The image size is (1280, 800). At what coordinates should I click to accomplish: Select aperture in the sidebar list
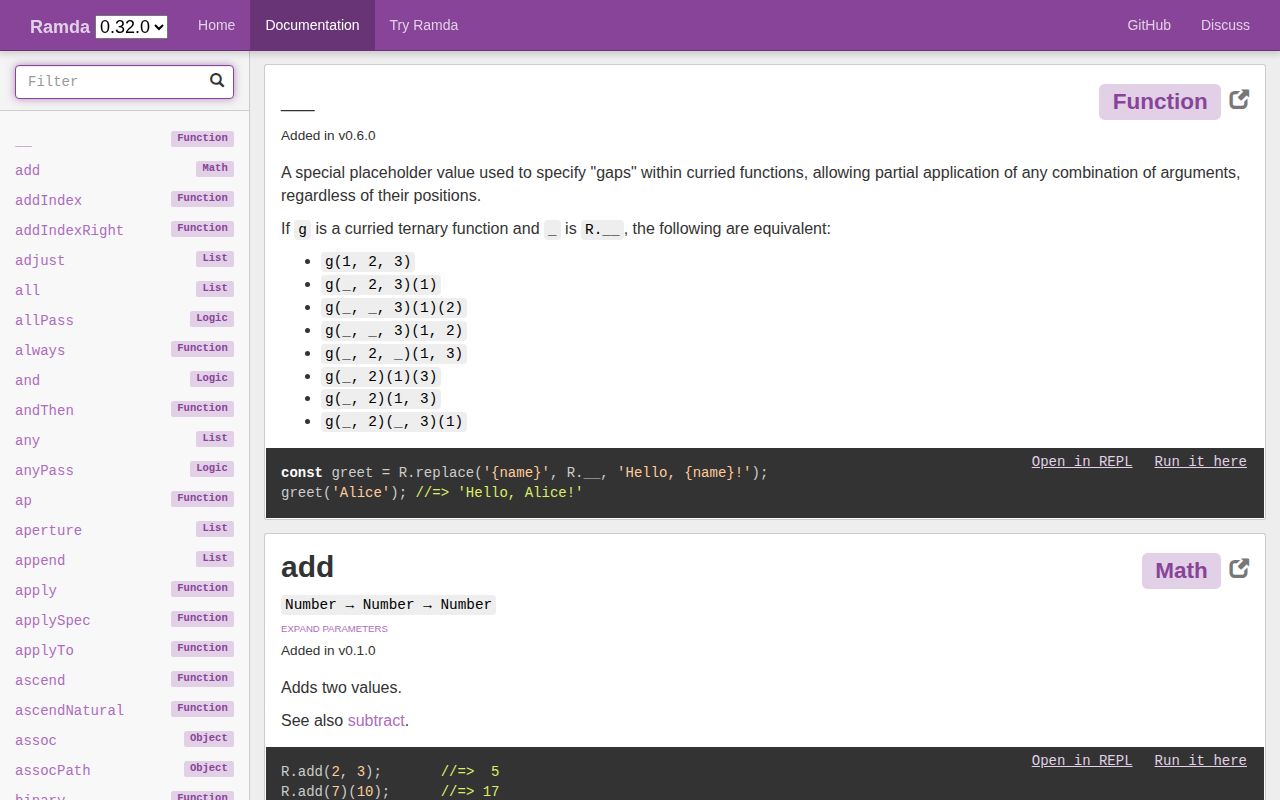(124, 530)
